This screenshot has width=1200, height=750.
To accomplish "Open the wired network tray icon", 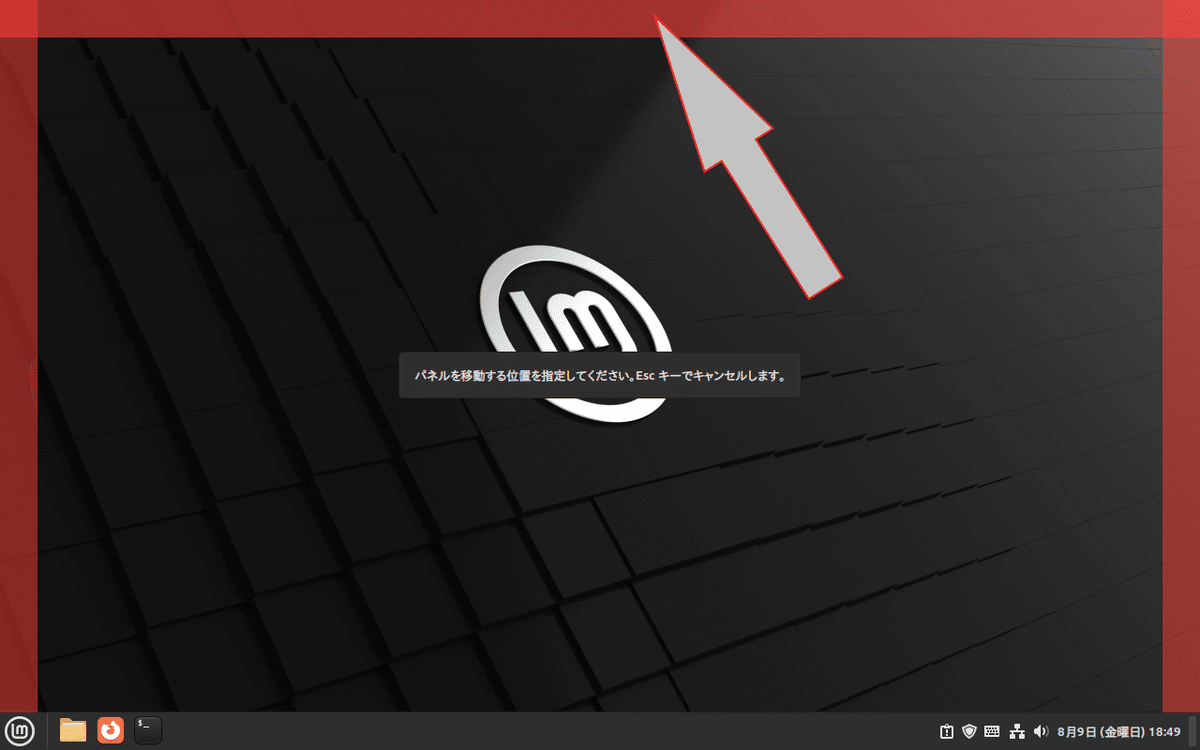I will coord(1018,731).
